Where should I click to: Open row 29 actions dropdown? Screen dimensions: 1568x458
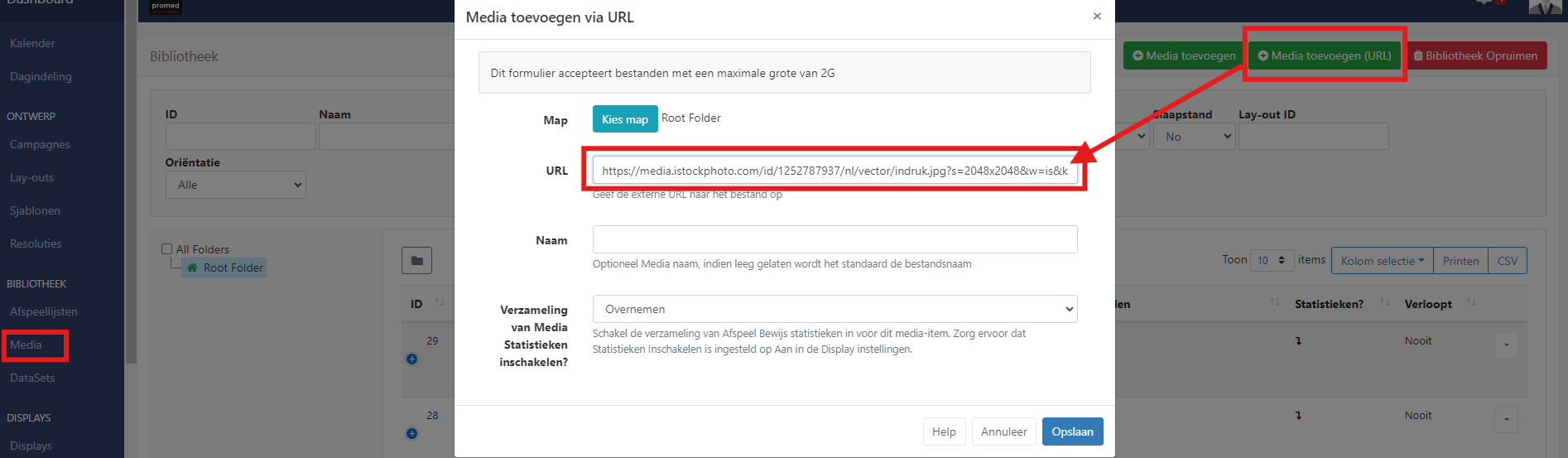1506,345
